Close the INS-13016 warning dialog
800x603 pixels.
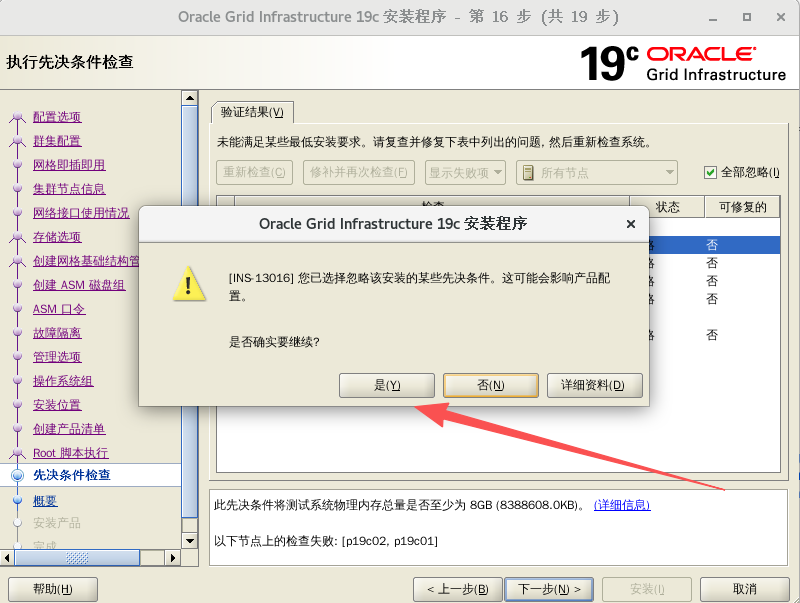(x=631, y=224)
